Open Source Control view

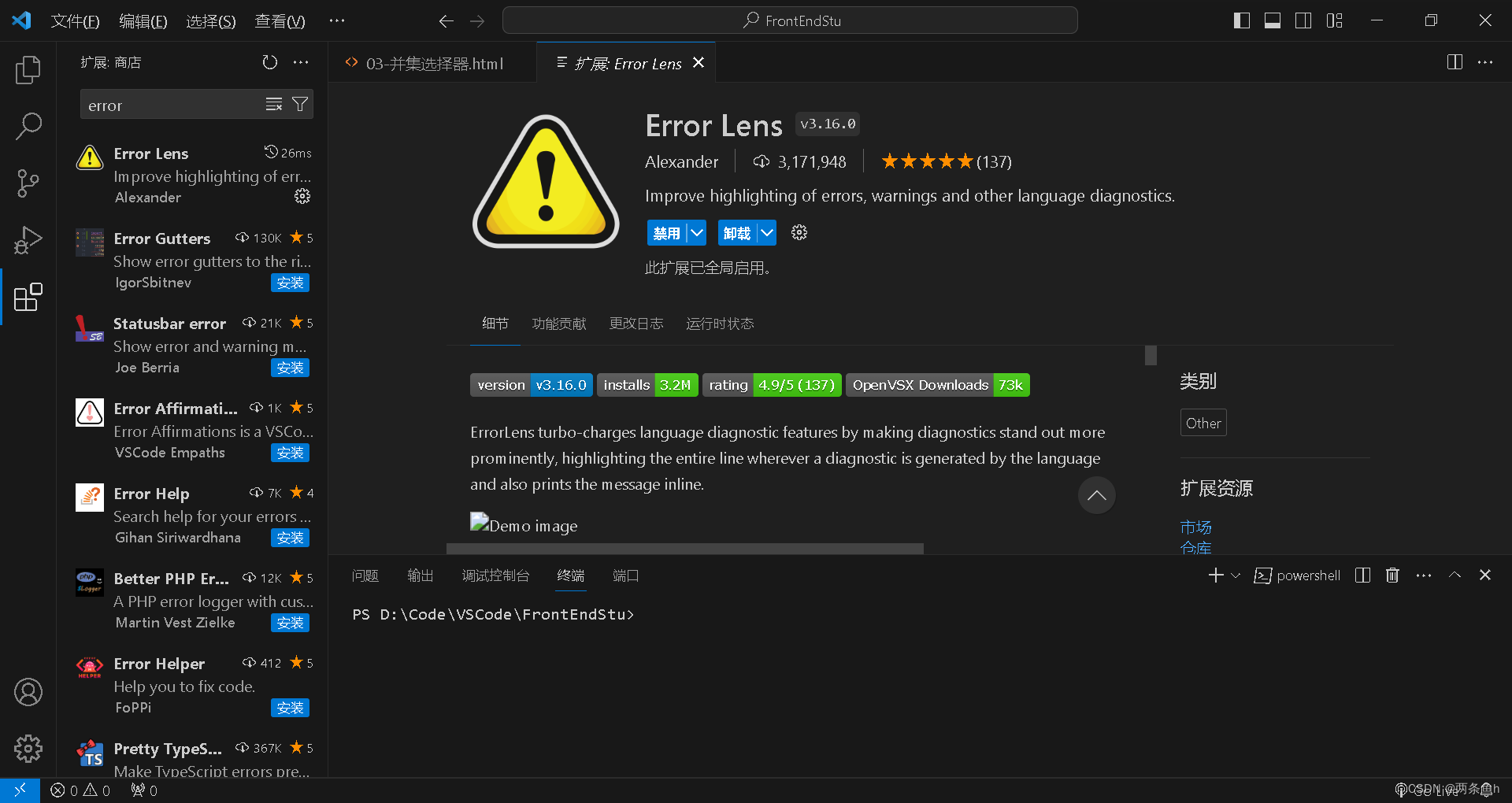pyautogui.click(x=28, y=183)
